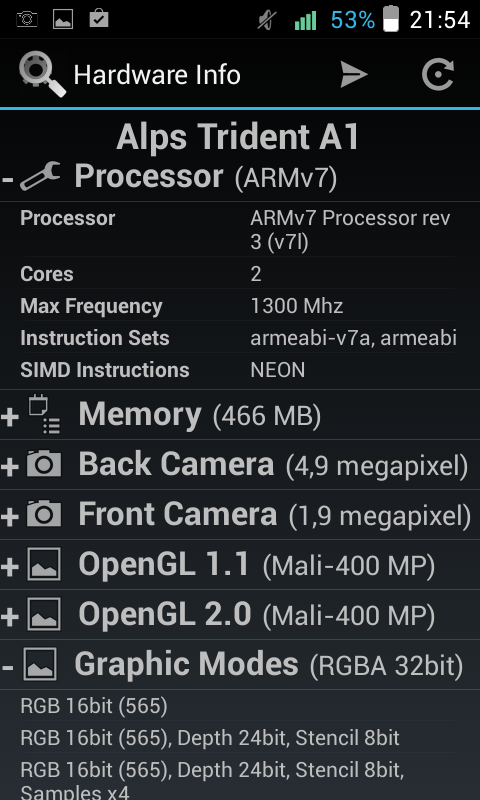
Task: Expand the Back Camera plus sign
Action: point(10,467)
